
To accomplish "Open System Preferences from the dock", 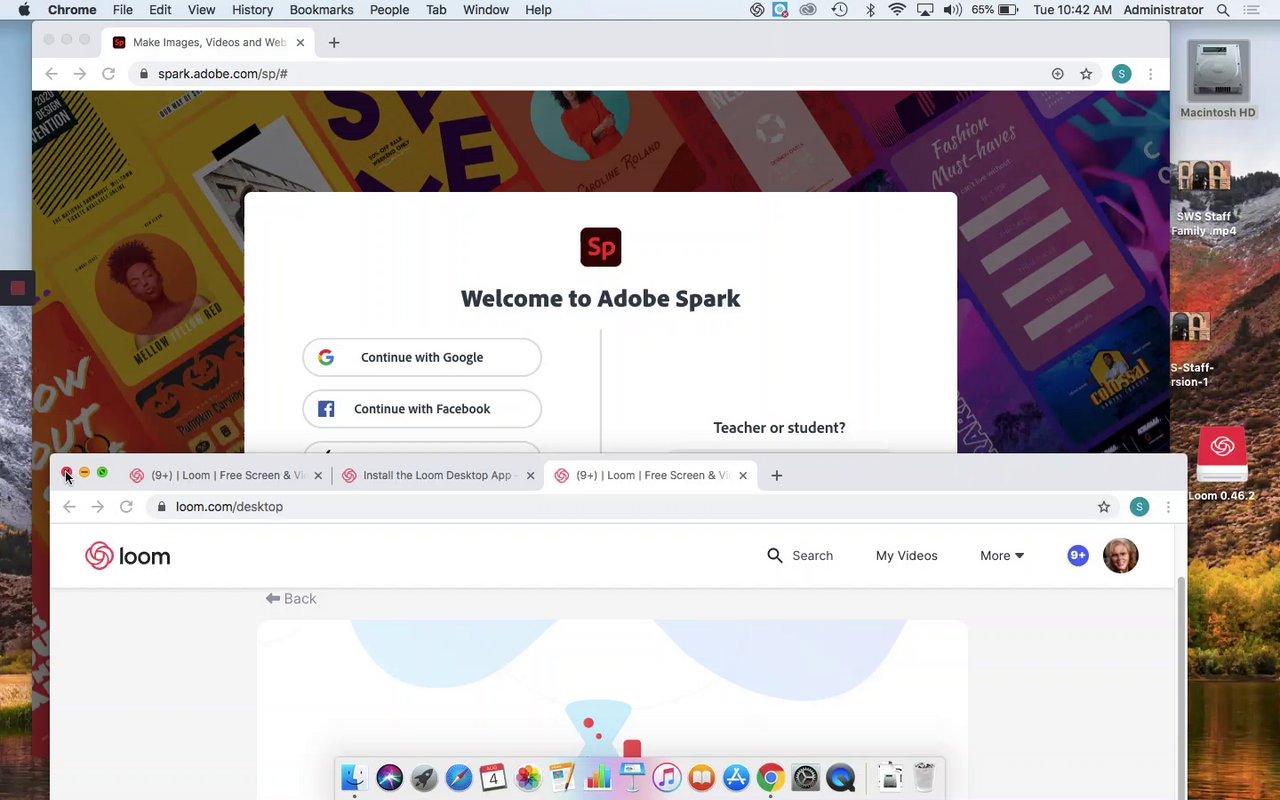I will pos(806,777).
